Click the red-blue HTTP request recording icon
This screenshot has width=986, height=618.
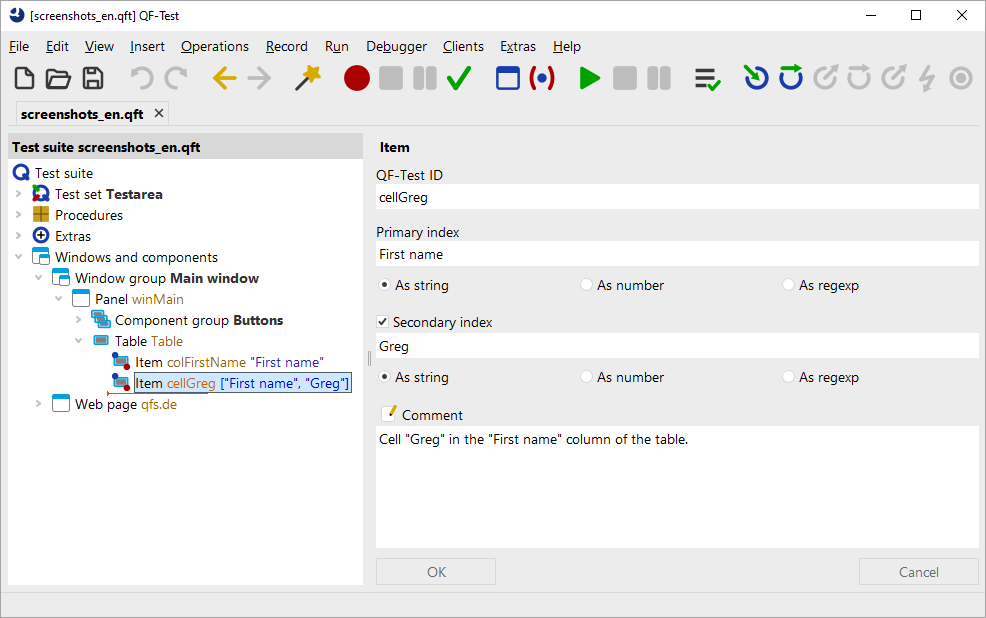tap(542, 79)
